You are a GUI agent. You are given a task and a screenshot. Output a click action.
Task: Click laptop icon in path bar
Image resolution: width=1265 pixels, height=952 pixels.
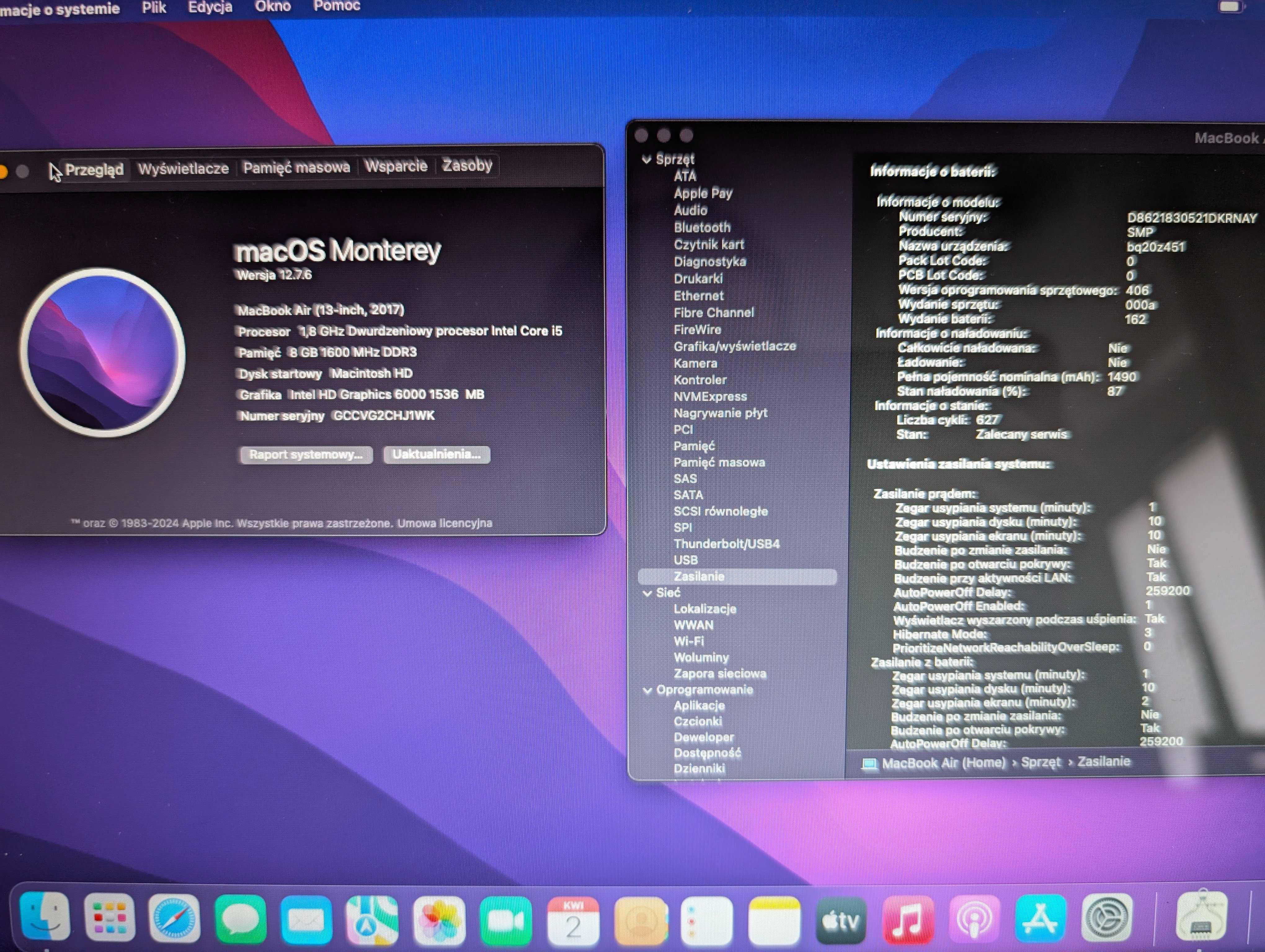tap(869, 764)
